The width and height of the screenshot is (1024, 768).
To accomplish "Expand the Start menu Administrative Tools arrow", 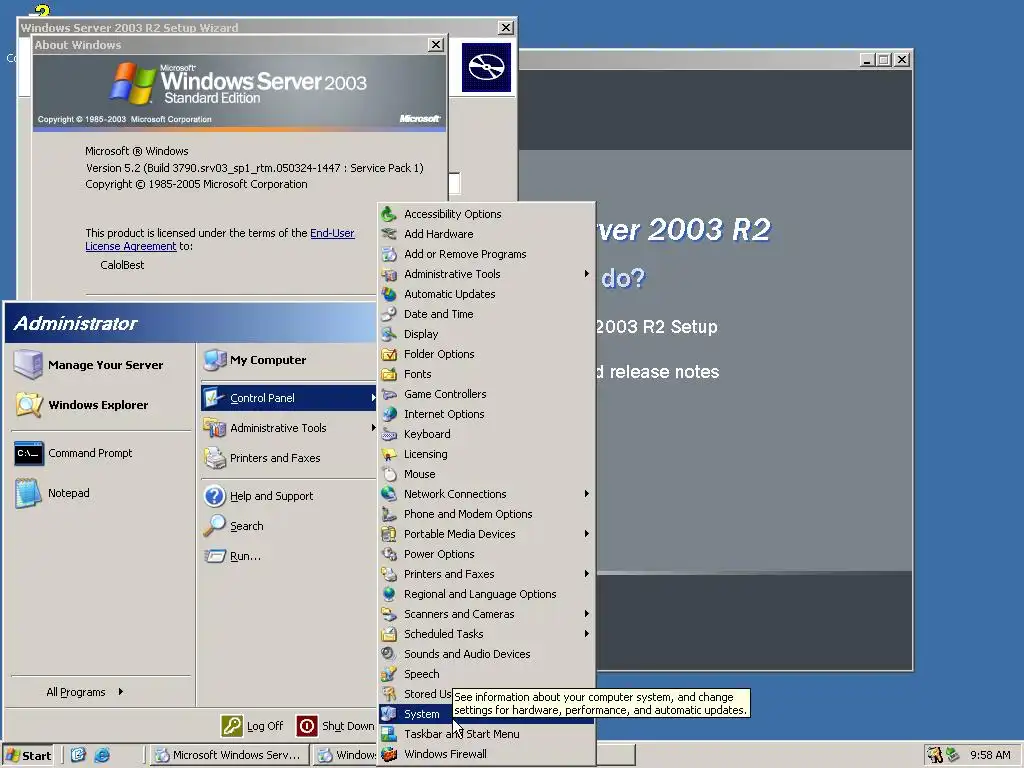I will tap(373, 428).
